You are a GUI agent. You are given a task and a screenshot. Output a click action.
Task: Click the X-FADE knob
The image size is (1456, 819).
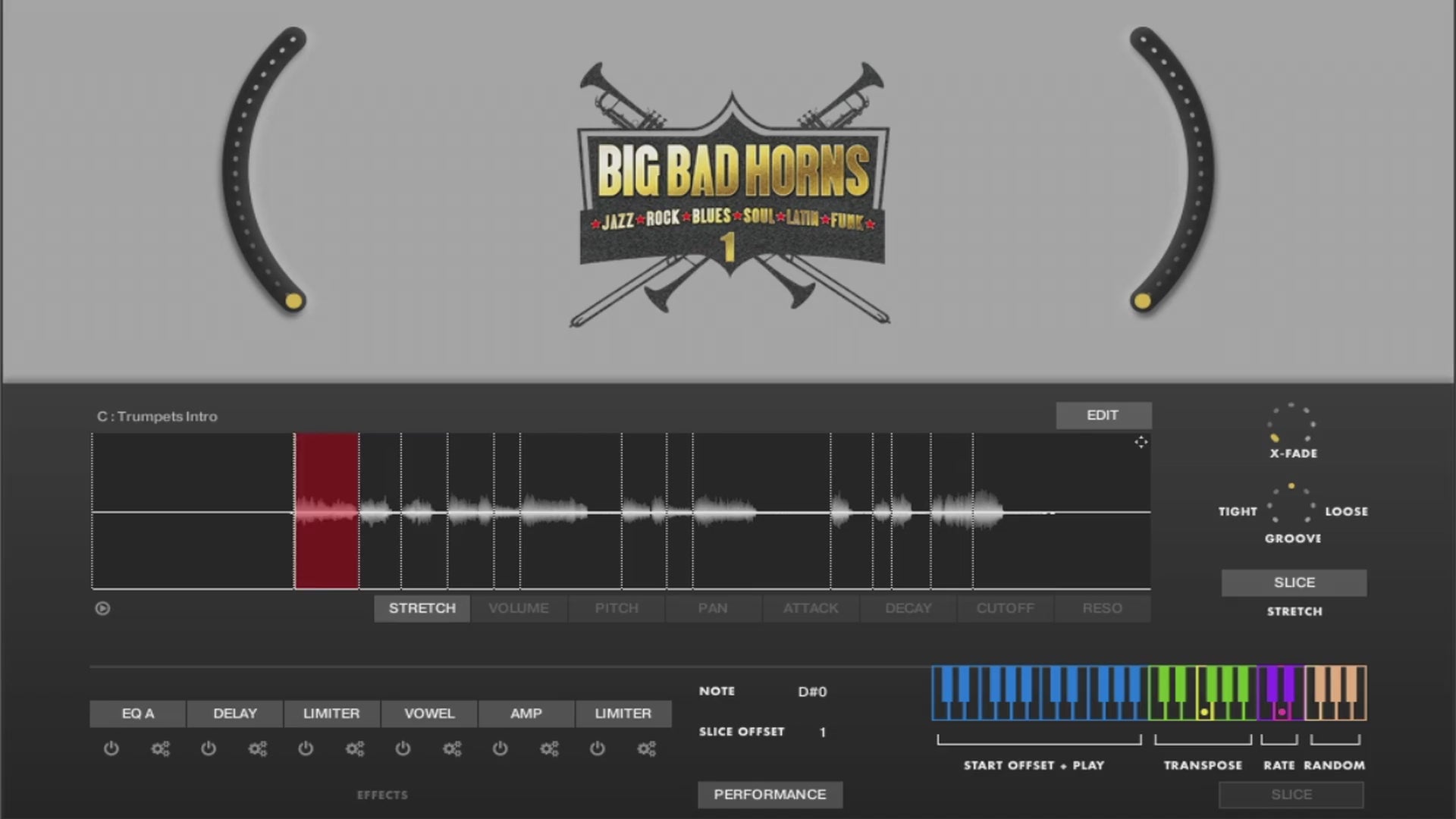1292,424
